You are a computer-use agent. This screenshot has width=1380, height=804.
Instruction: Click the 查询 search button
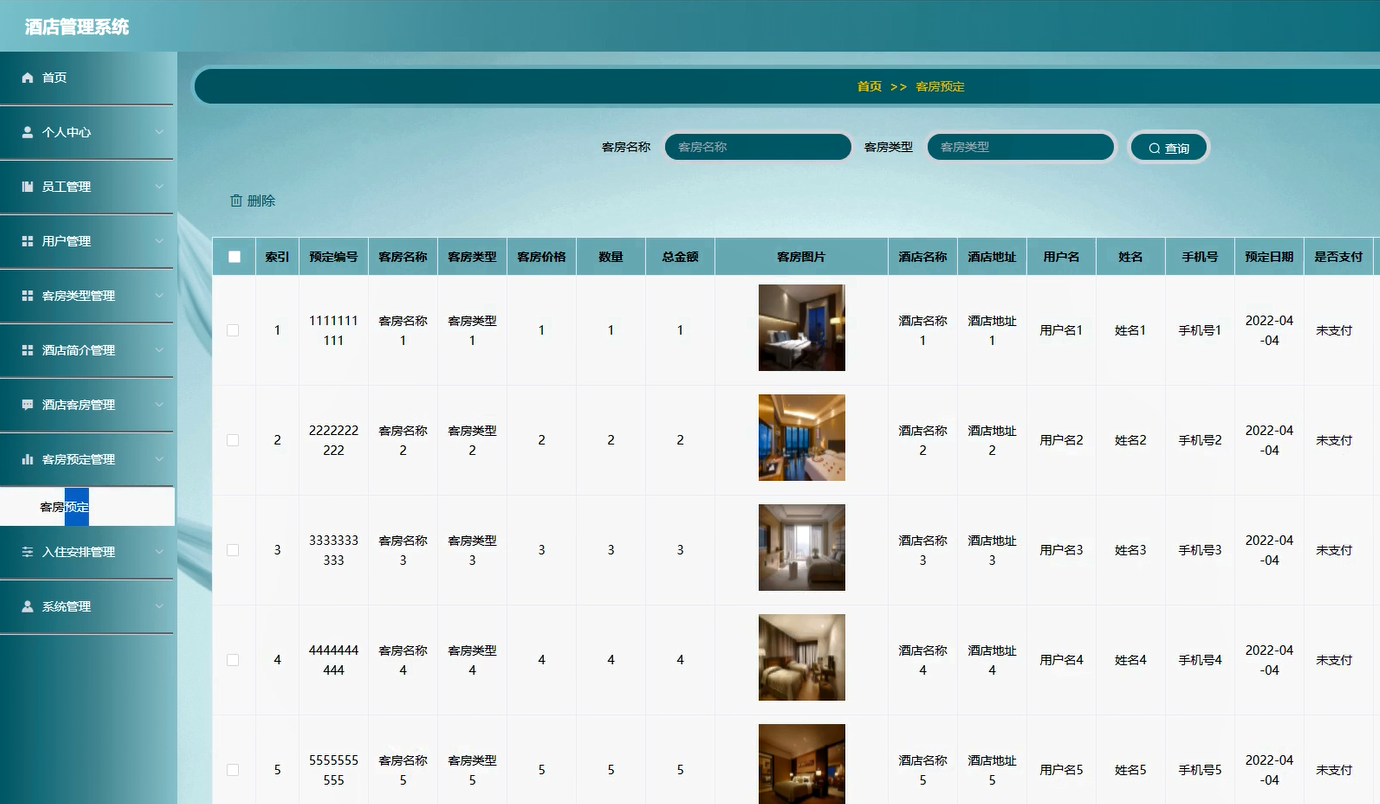[1169, 148]
